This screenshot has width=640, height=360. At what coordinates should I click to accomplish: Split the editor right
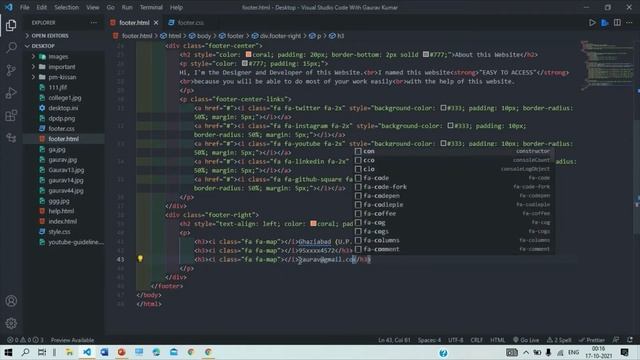[617, 23]
